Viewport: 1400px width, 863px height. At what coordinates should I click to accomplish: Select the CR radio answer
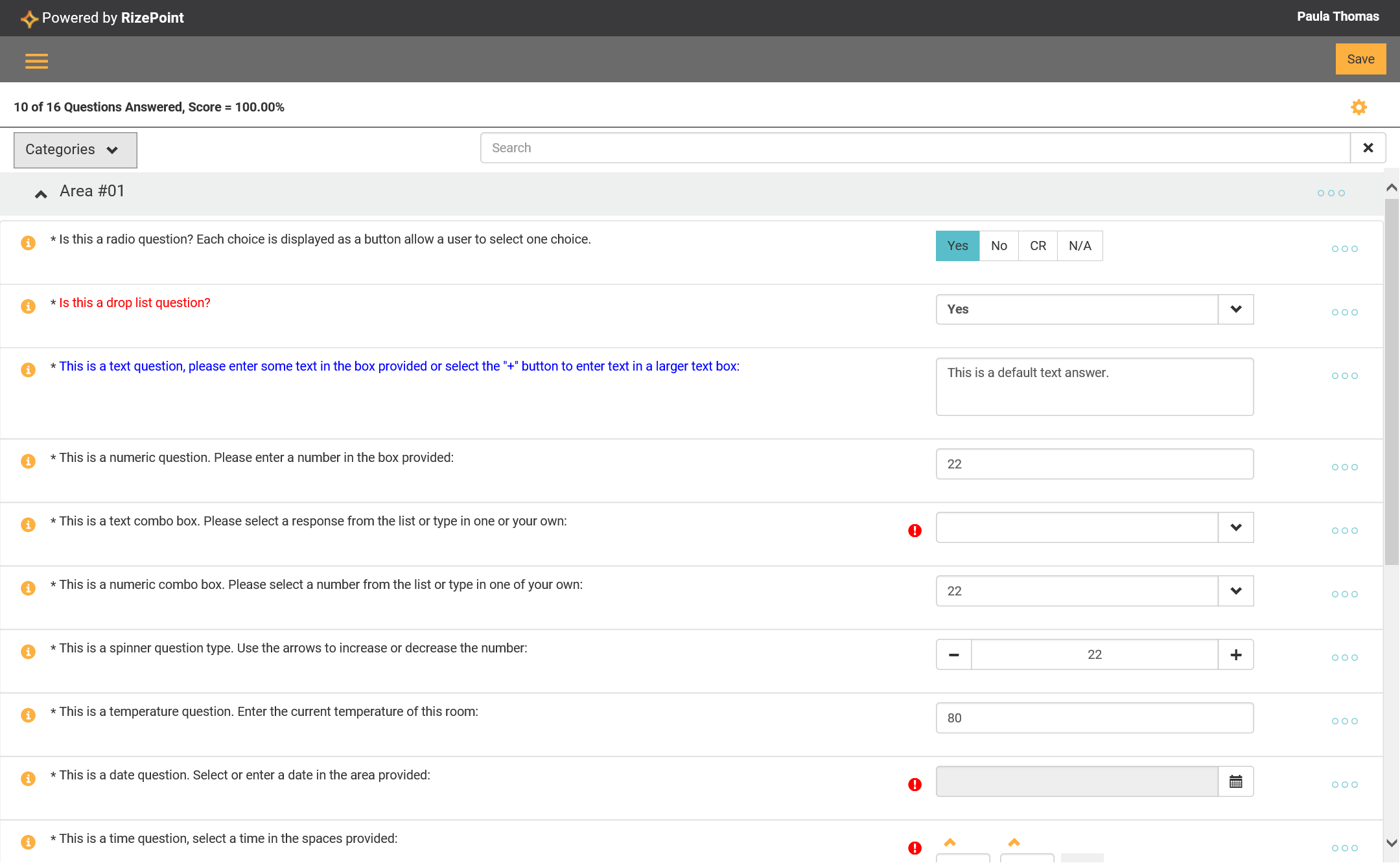pos(1038,246)
